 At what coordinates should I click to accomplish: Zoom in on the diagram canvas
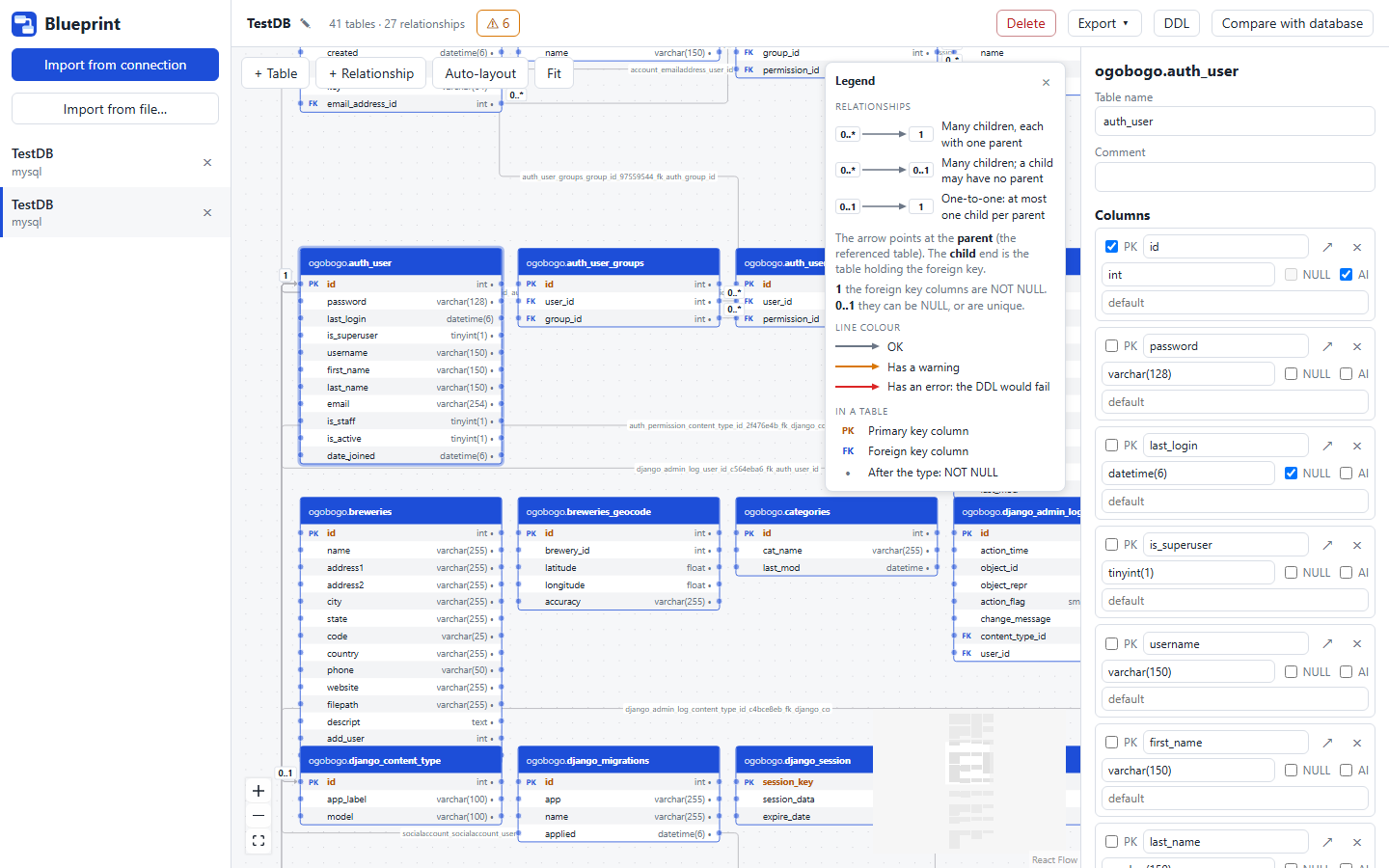(x=259, y=791)
